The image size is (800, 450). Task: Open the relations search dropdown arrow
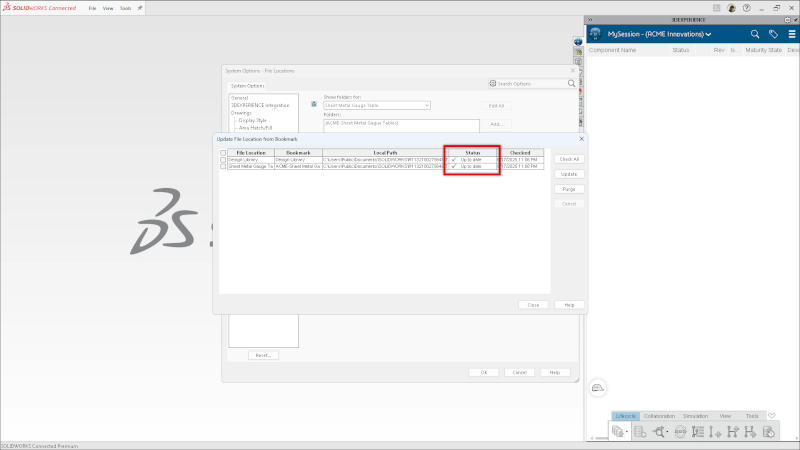(x=667, y=432)
